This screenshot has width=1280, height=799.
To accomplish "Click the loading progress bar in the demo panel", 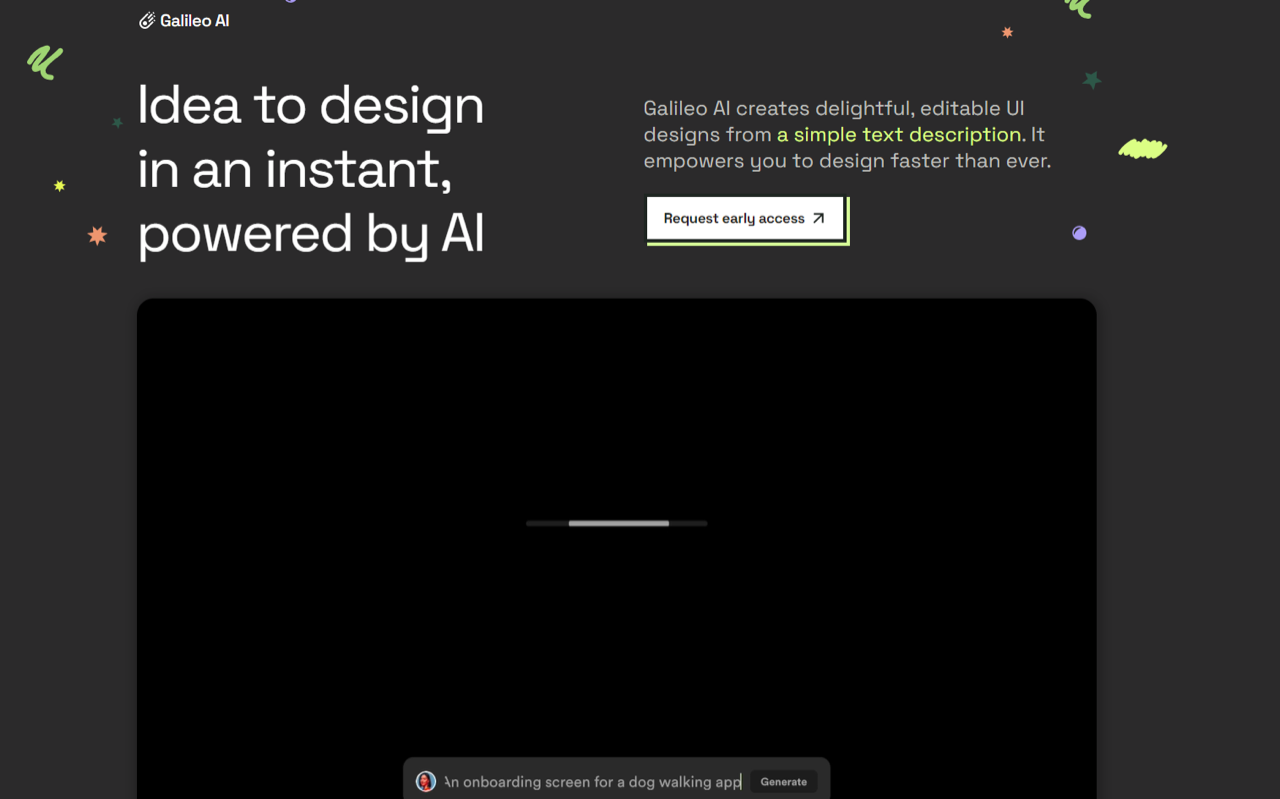I will click(x=617, y=523).
